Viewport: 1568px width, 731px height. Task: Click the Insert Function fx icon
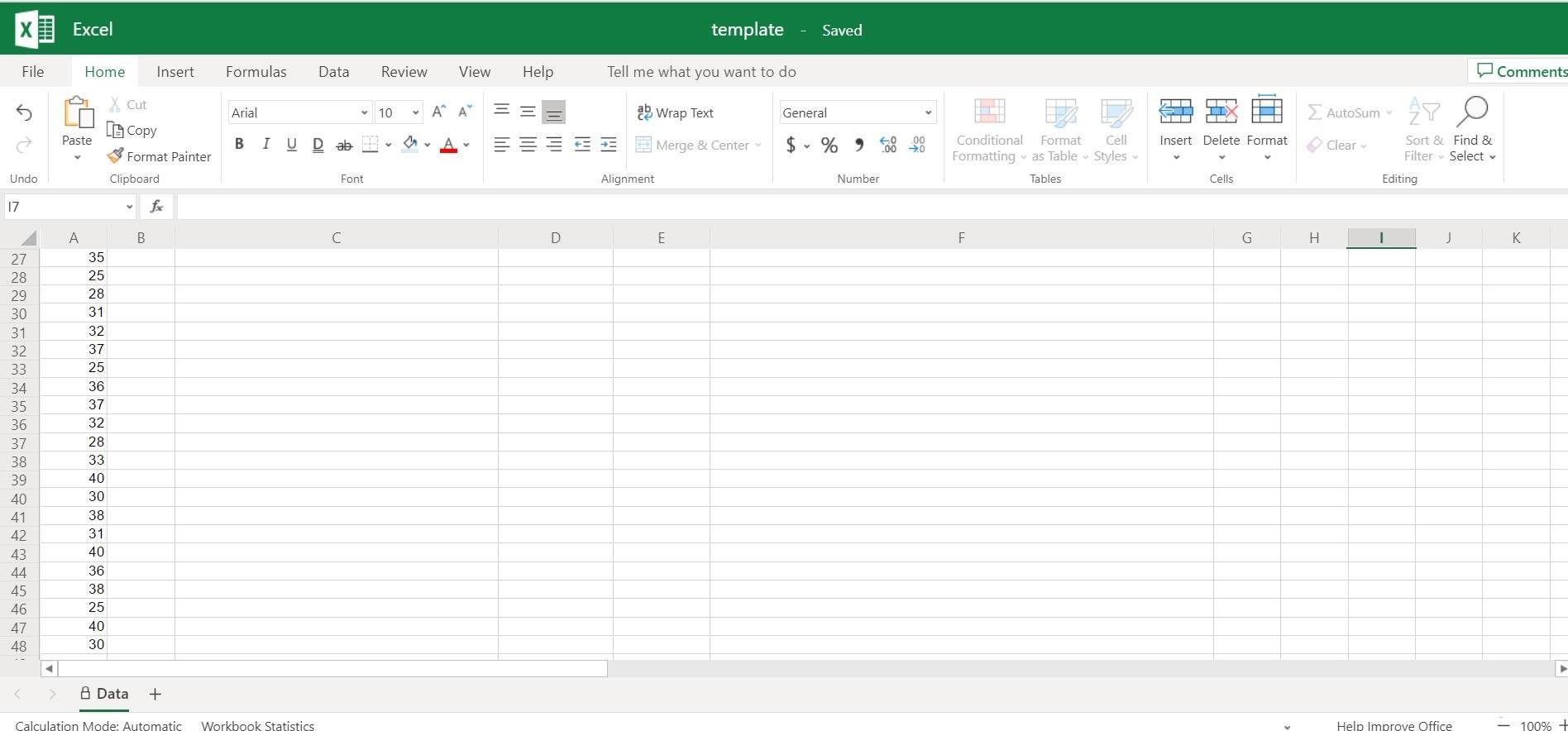156,207
